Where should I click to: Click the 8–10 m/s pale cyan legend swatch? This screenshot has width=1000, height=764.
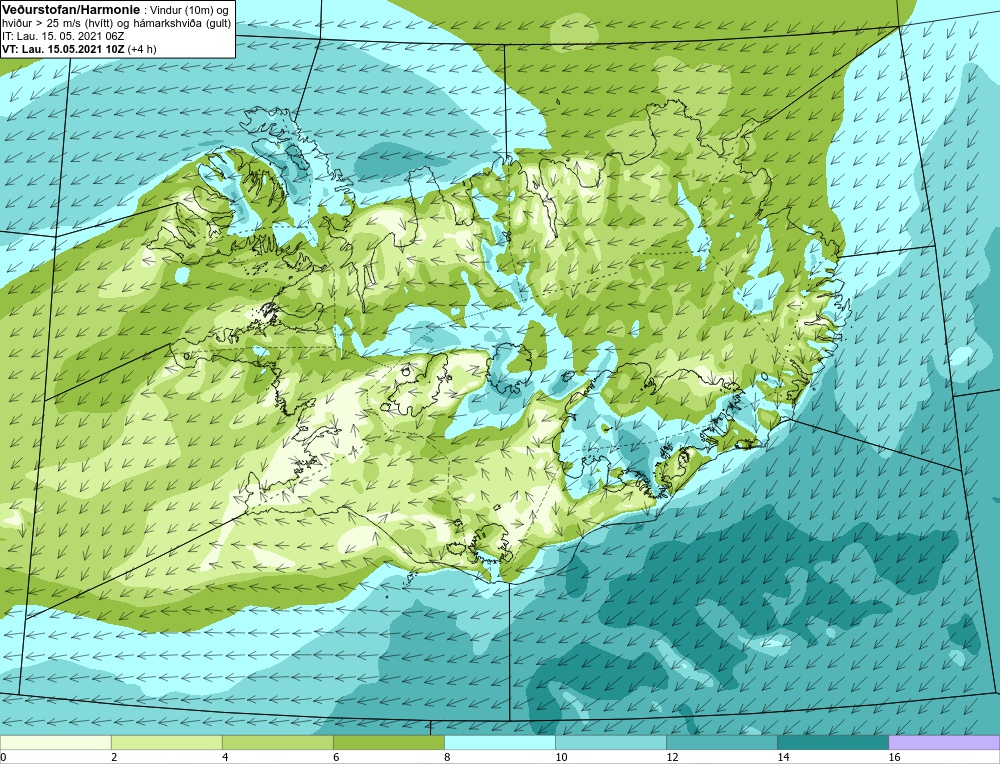point(499,743)
